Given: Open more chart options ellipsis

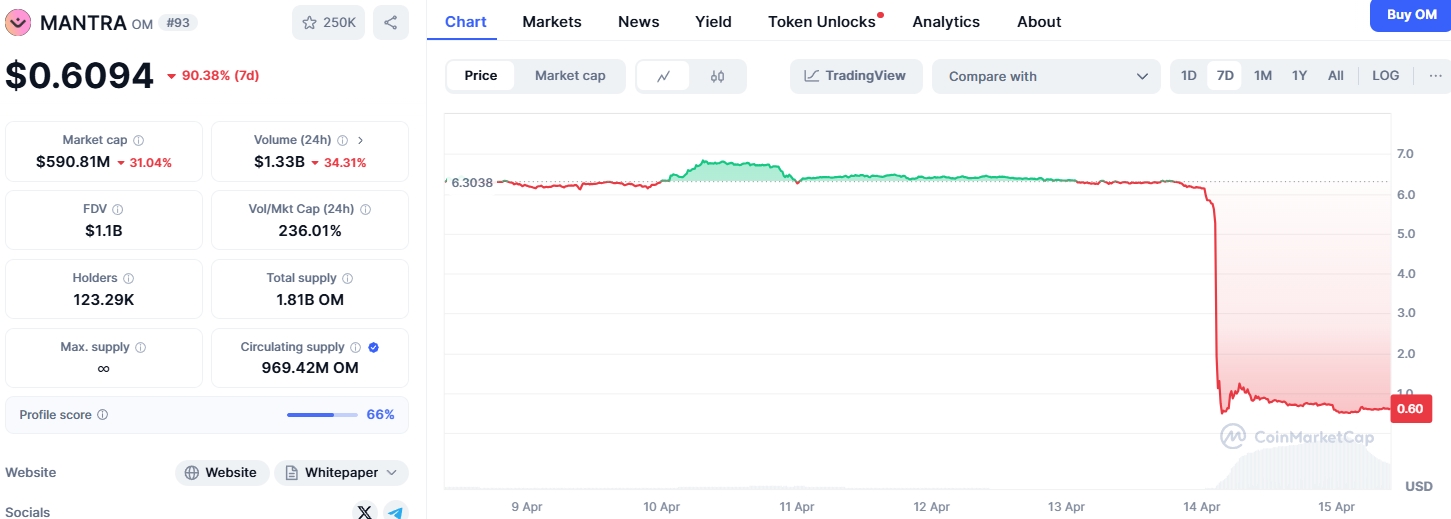Looking at the screenshot, I should [x=1436, y=76].
